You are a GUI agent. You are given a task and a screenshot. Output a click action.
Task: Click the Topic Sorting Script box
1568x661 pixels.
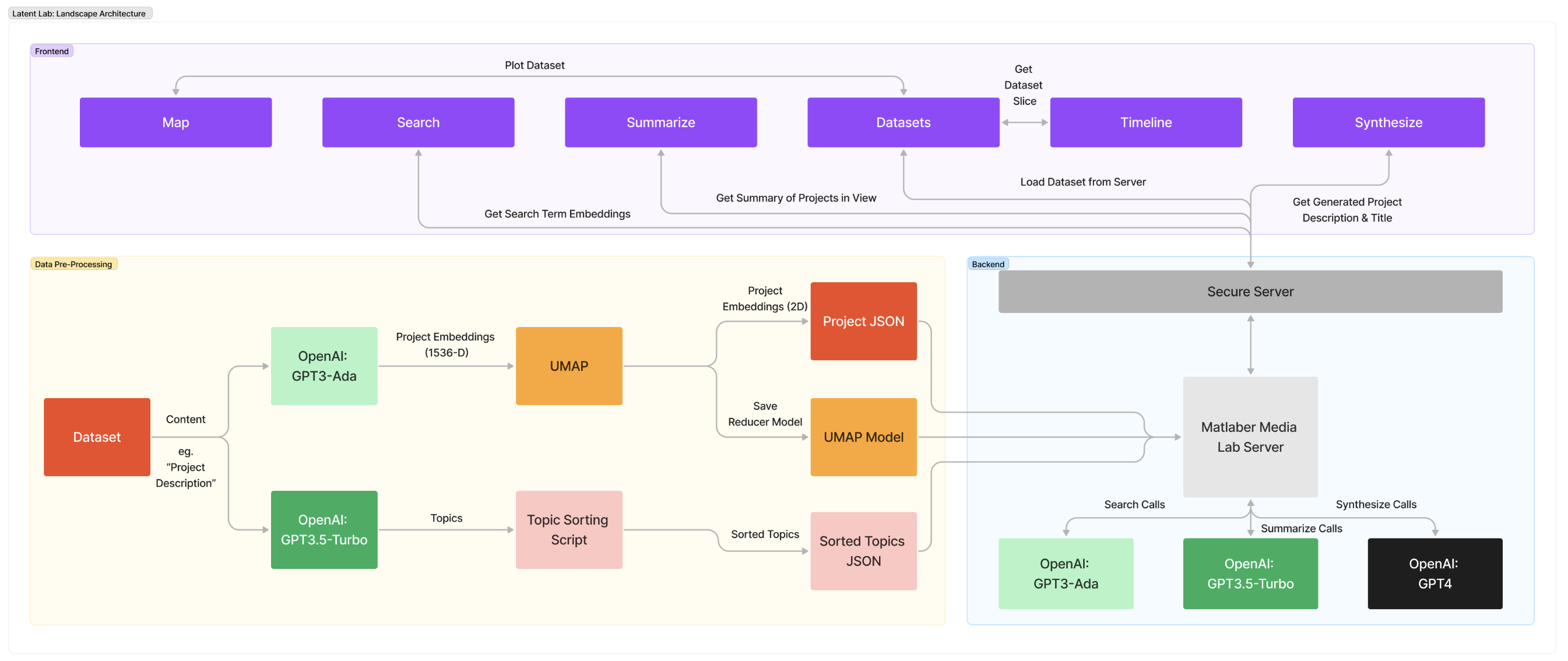tap(568, 529)
